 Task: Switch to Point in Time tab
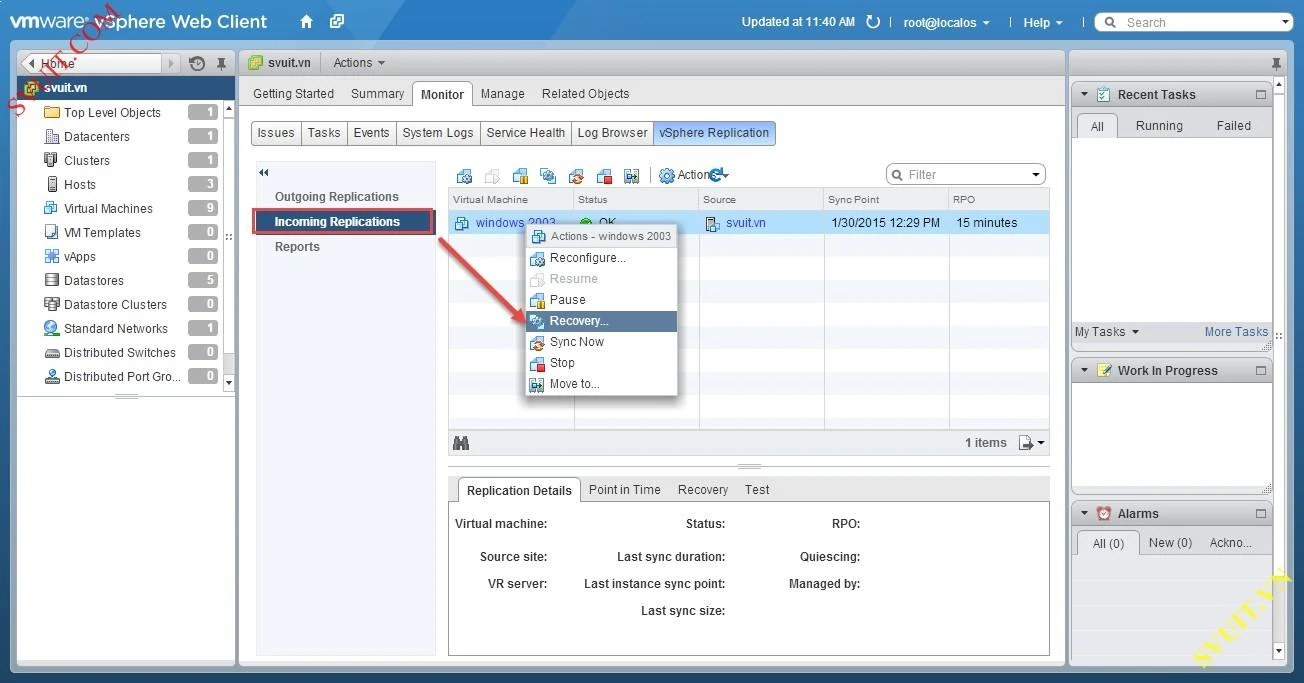coord(624,490)
